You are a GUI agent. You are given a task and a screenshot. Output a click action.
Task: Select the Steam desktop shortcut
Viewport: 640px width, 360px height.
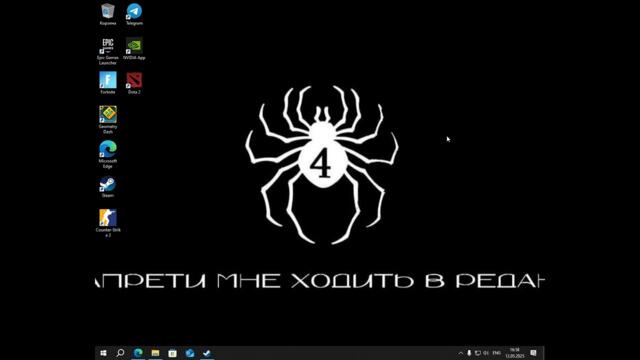[x=108, y=187]
